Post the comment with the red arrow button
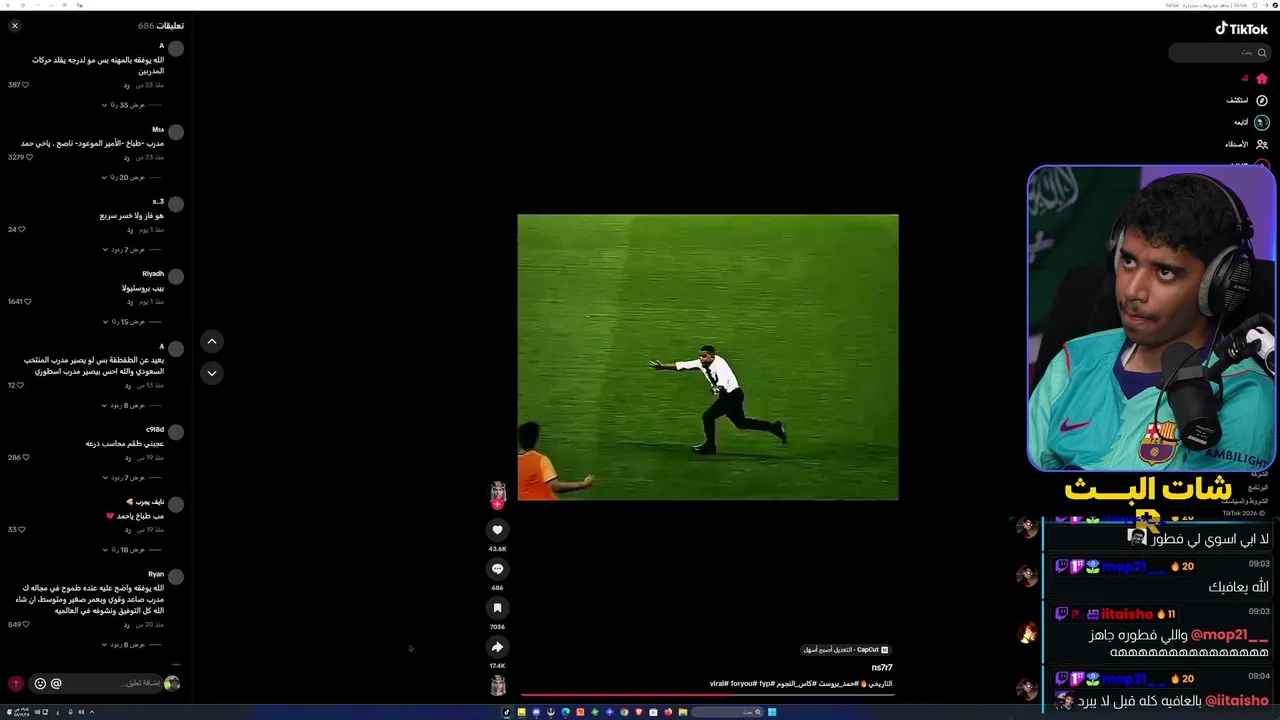Screen dimensions: 1280x720 16,684
